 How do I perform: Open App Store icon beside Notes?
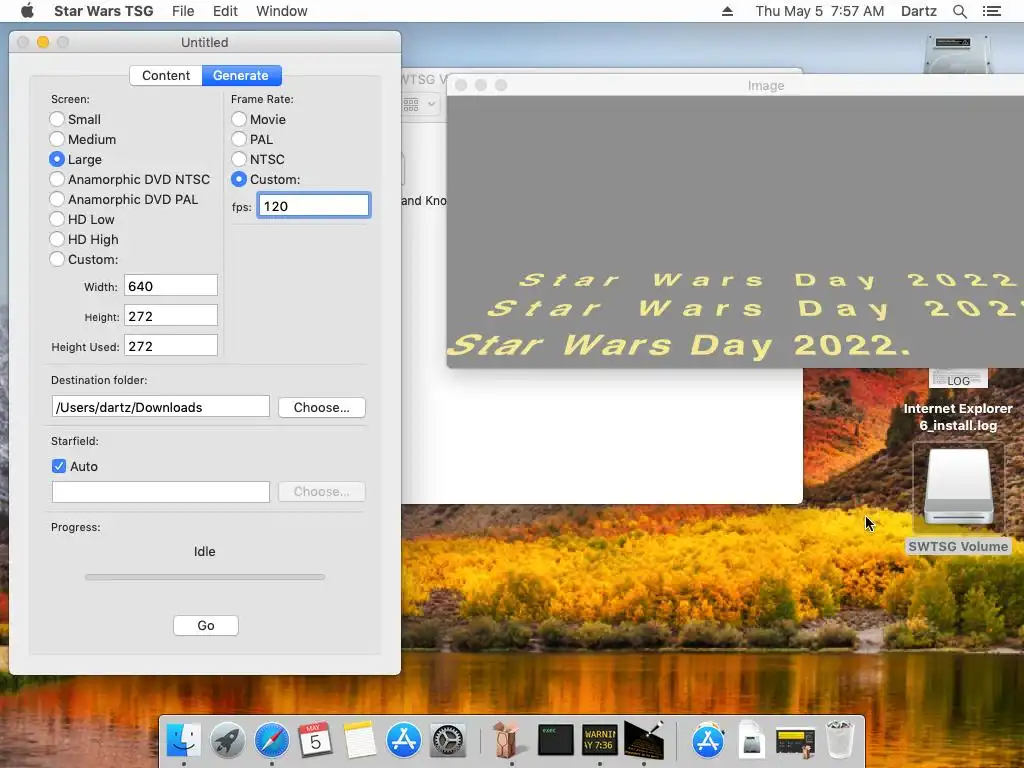(x=404, y=741)
